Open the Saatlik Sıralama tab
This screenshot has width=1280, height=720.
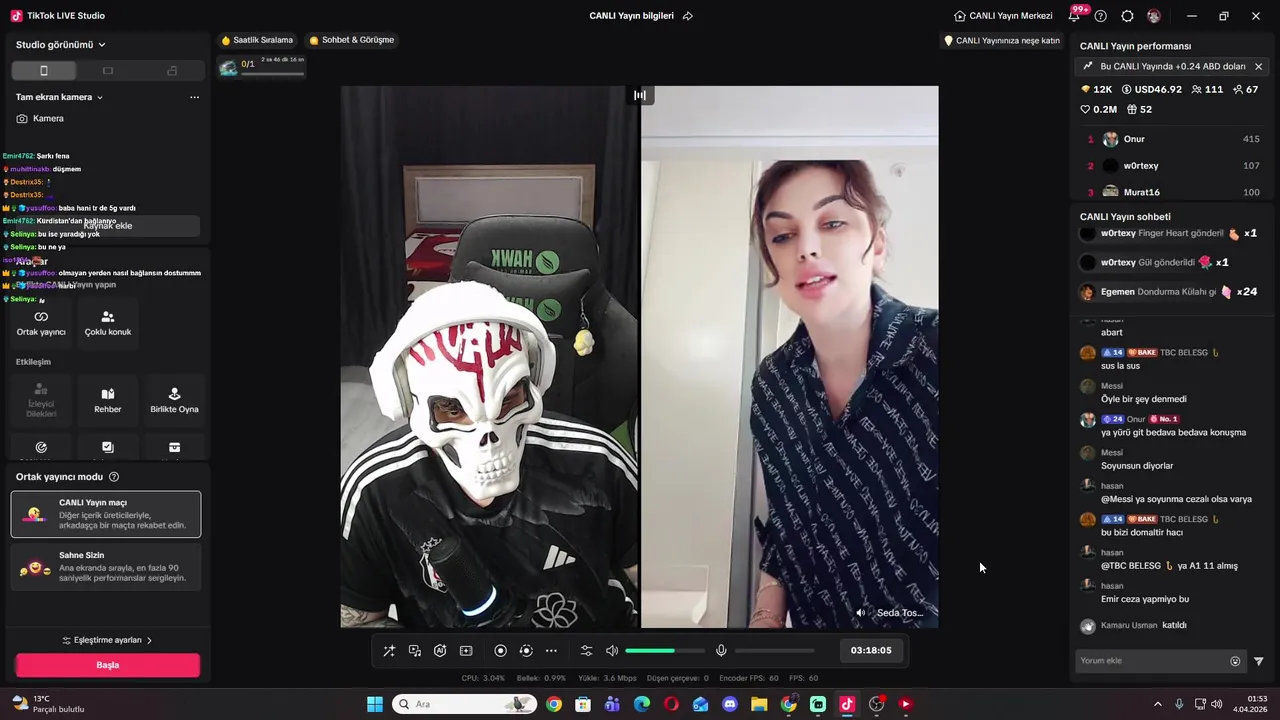[257, 40]
